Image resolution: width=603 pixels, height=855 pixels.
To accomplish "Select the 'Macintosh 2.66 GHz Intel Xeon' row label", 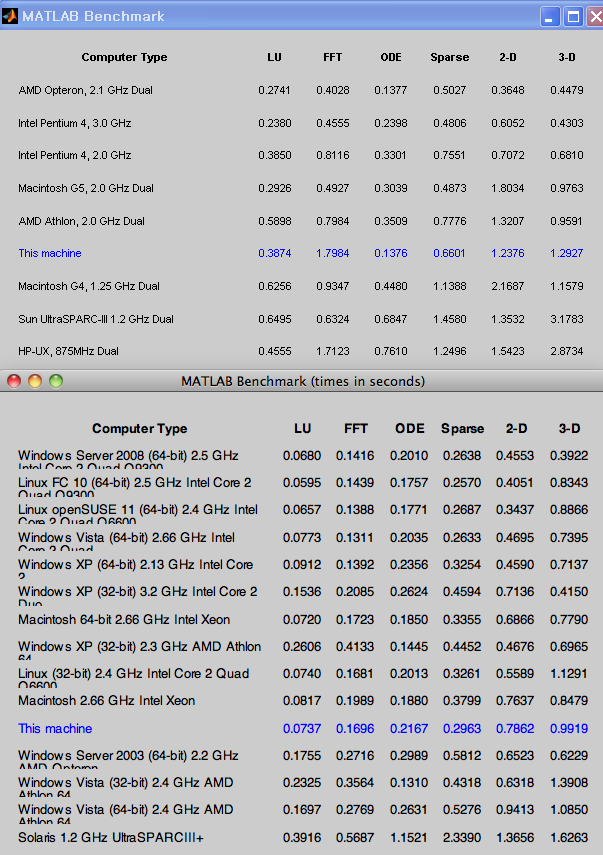I will coord(106,701).
